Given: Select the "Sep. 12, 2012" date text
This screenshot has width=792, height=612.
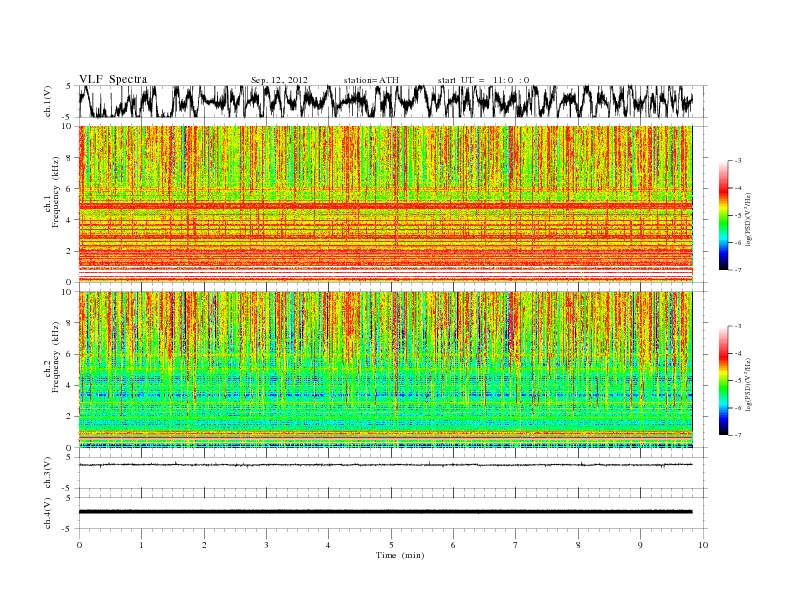Looking at the screenshot, I should (279, 80).
